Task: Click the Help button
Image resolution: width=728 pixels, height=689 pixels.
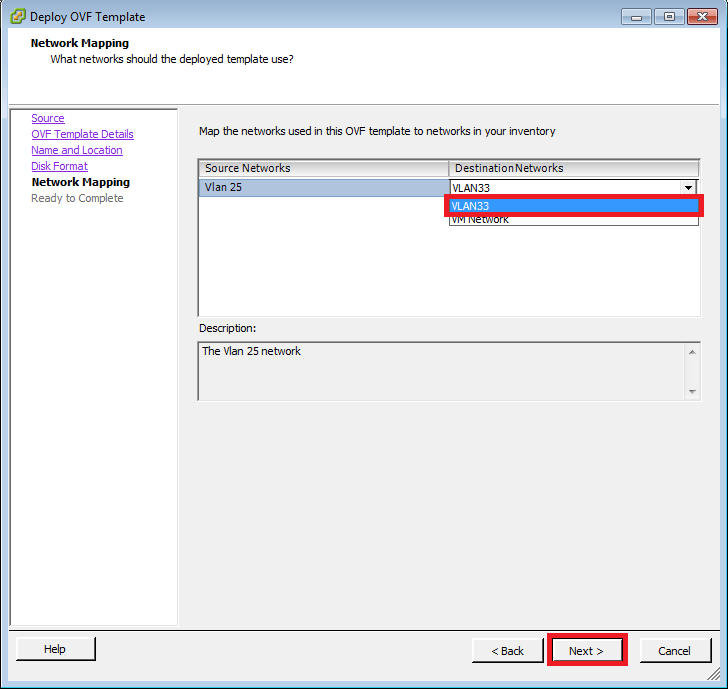Action: point(55,649)
